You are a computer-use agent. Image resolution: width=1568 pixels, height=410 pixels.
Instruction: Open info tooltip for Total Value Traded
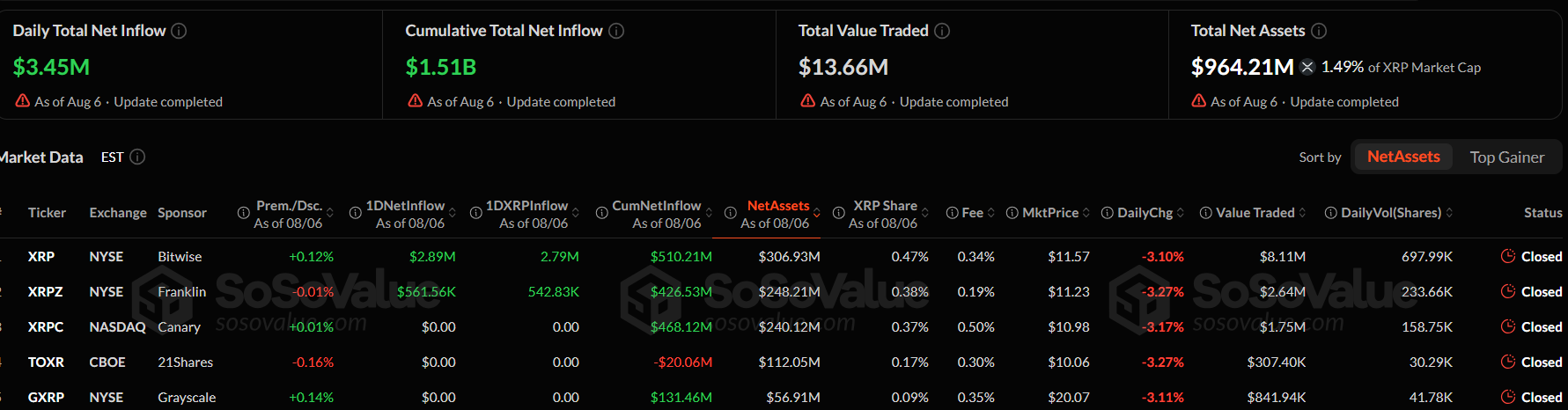pos(942,31)
